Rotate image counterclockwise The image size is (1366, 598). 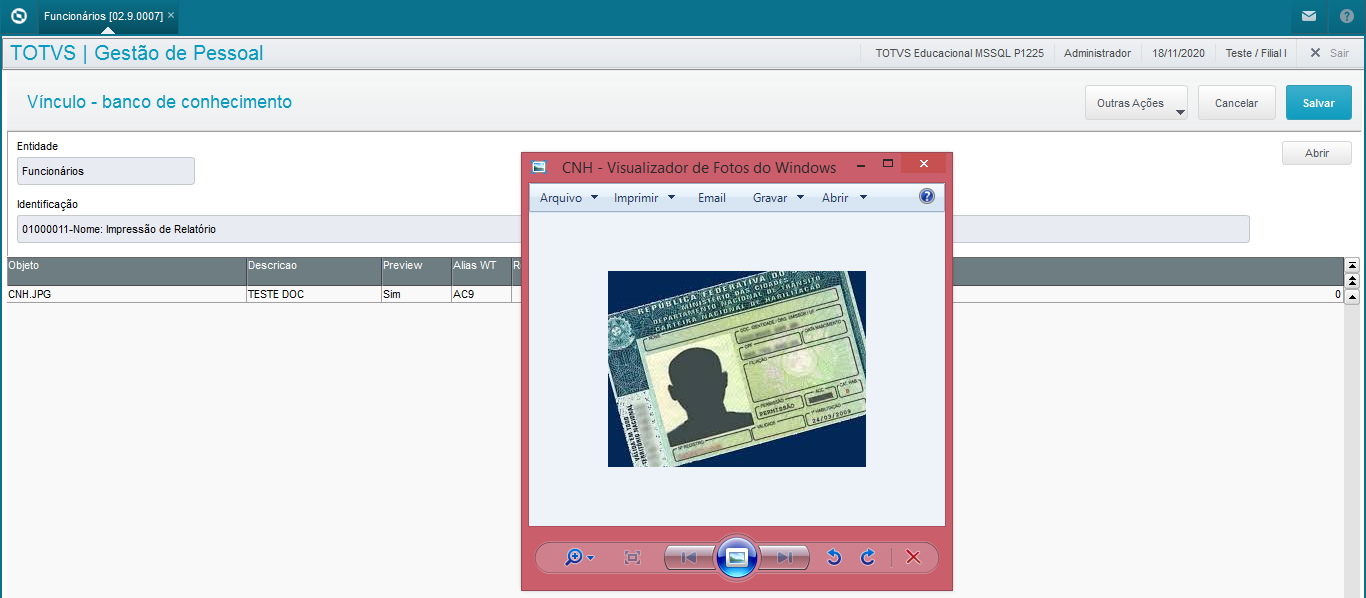(834, 557)
